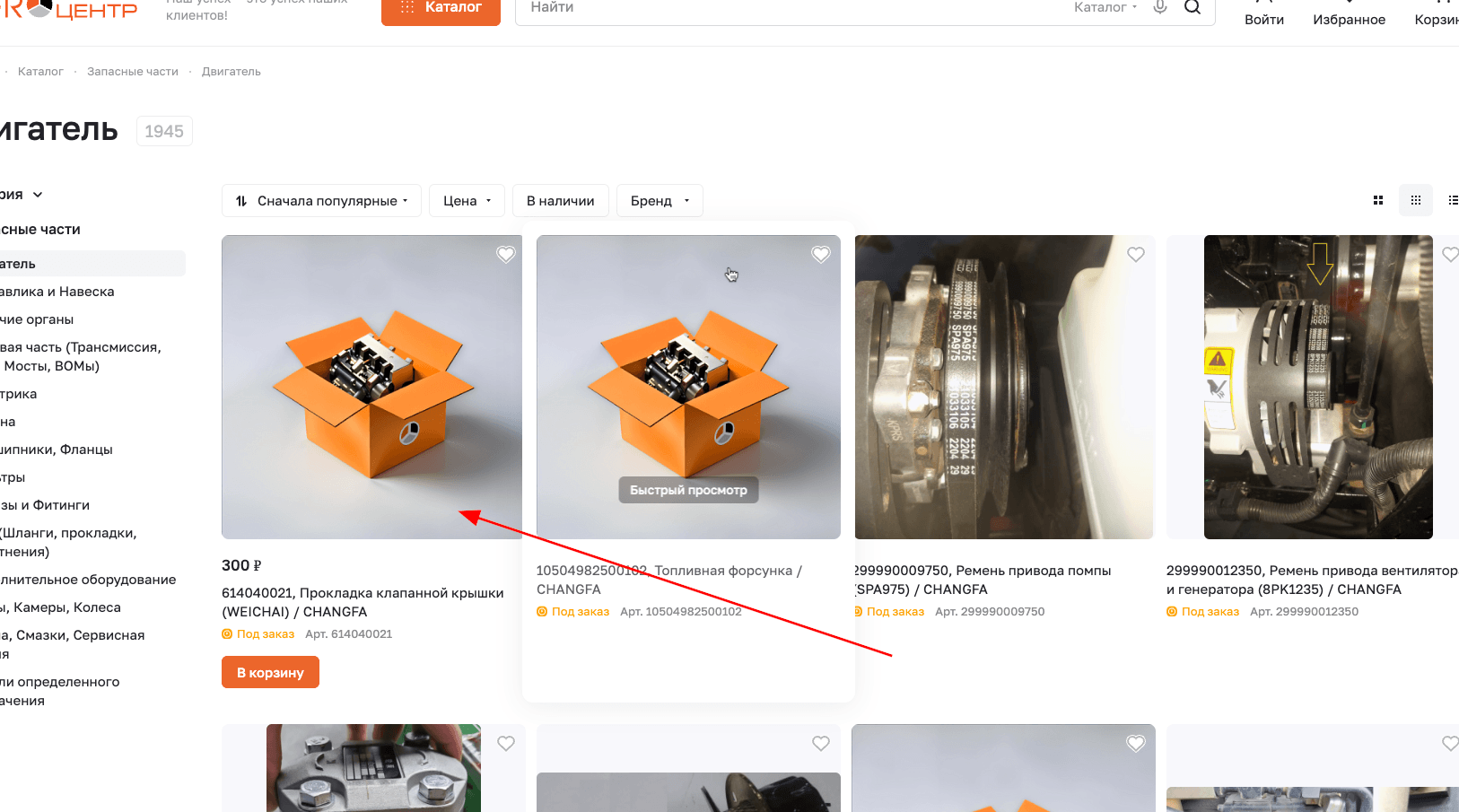The height and width of the screenshot is (812, 1459).
Task: Open 'Запасные части' breadcrumb link
Action: 133,72
